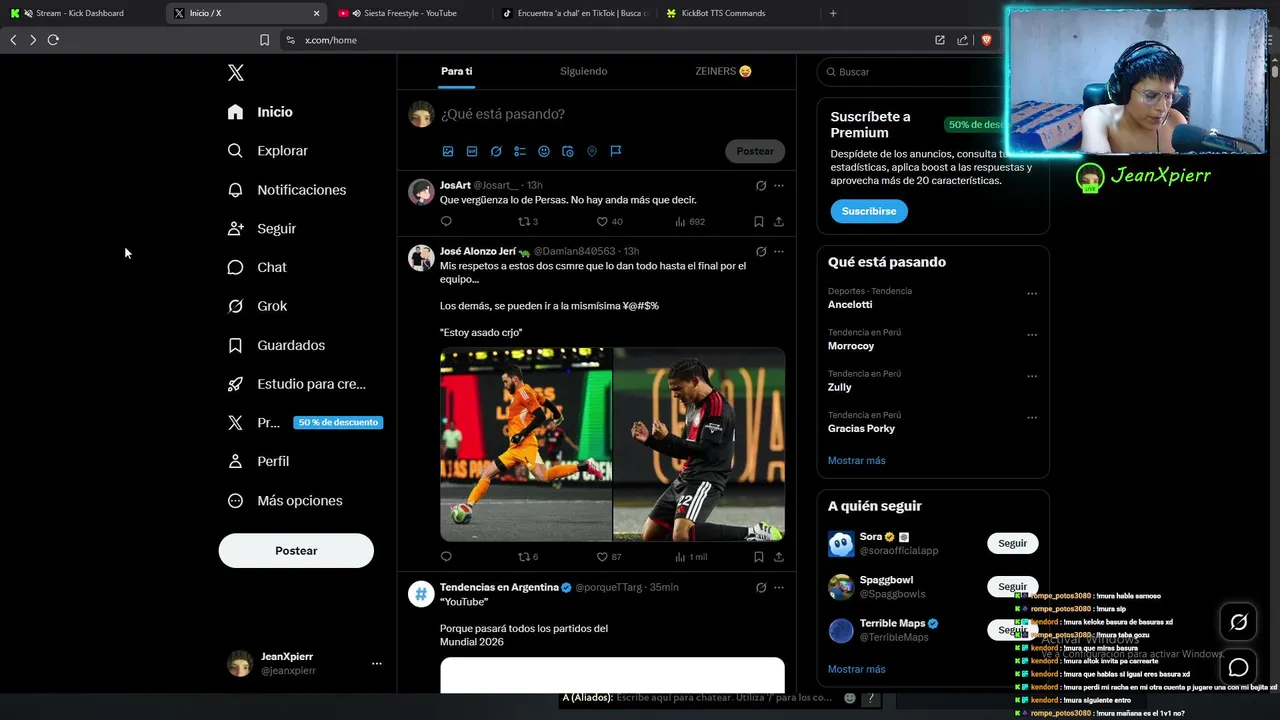Switch to ZEINERS tab
The height and width of the screenshot is (720, 1280).
click(723, 71)
